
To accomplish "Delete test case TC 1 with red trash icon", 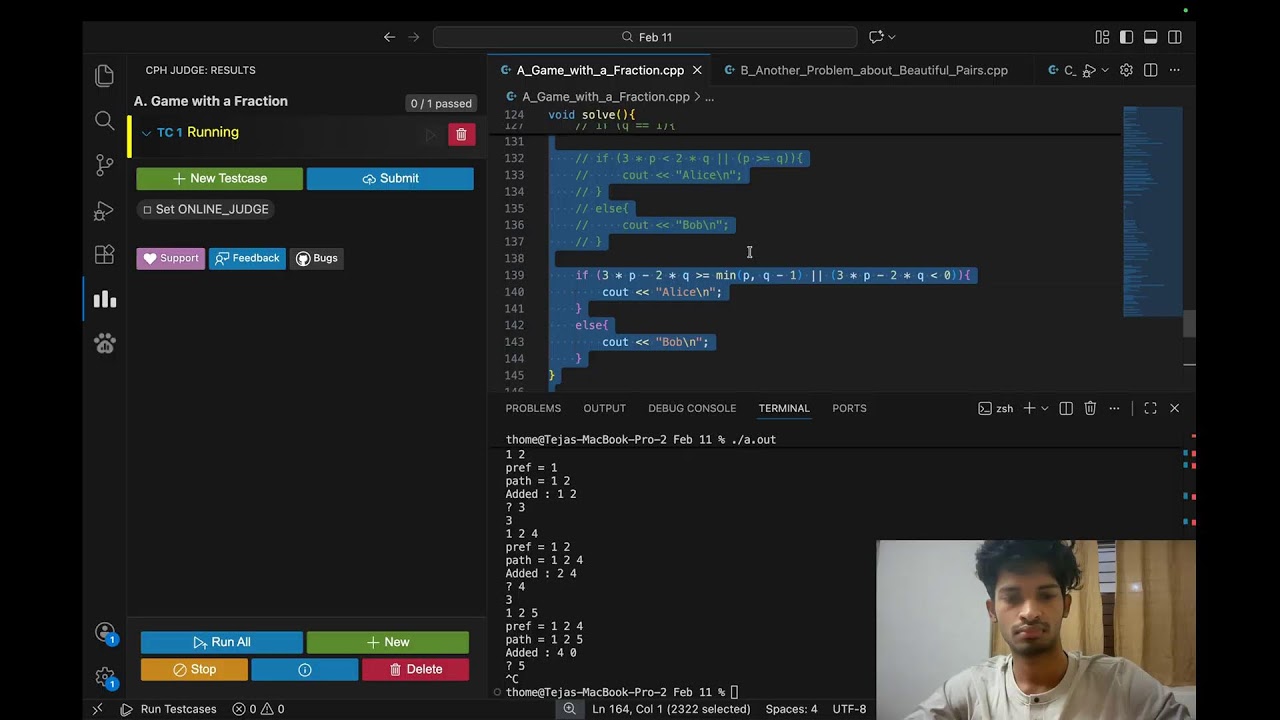I will click(461, 134).
